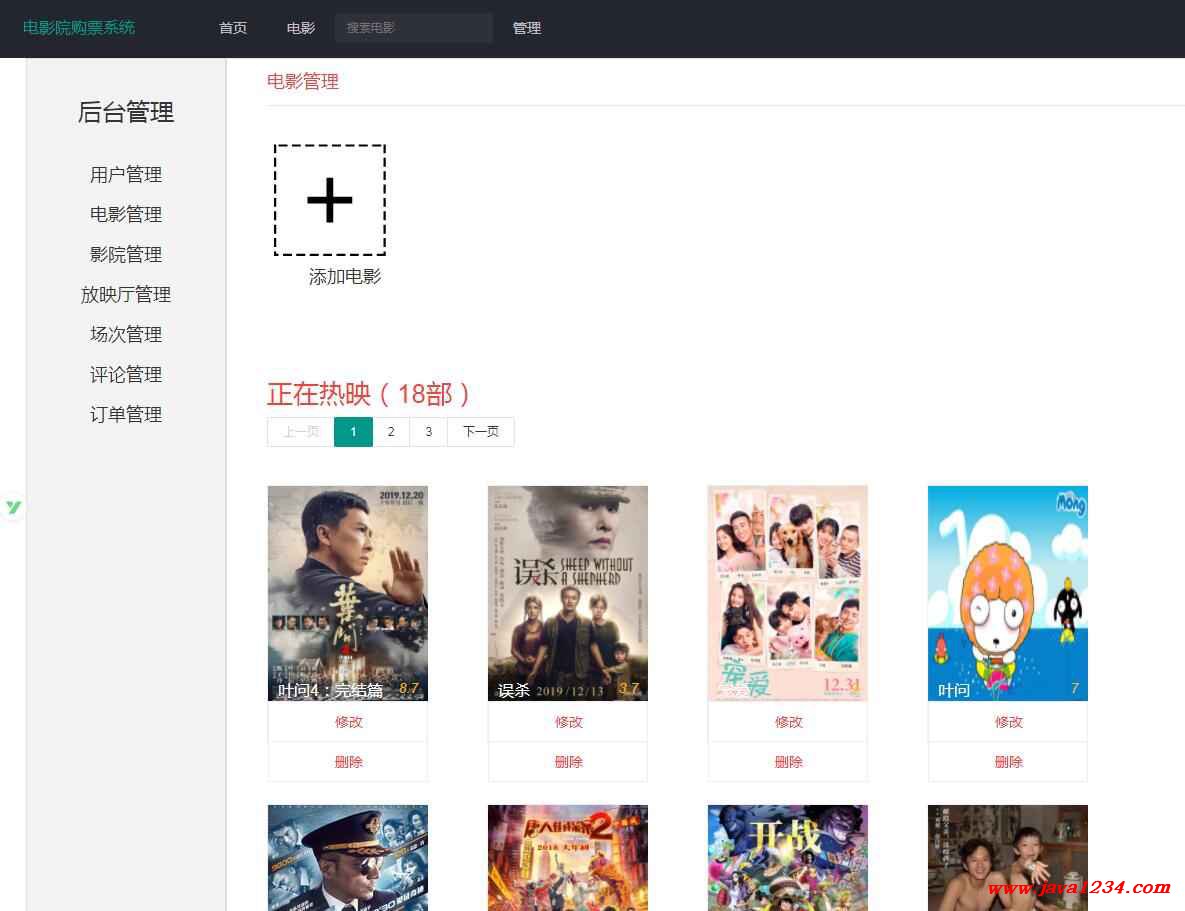1185x911 pixels.
Task: Click 修改 under 叶问4：完结篇
Action: tap(348, 722)
